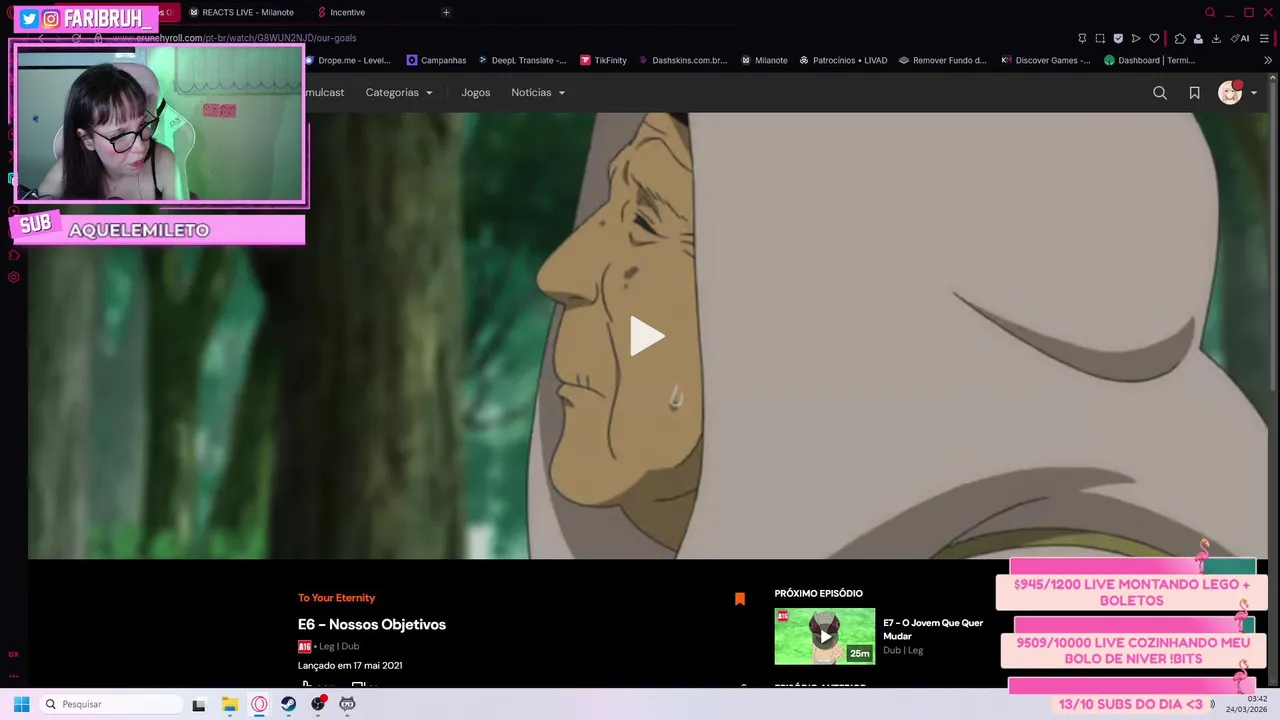Click Opera GX taskbar icon
This screenshot has width=1280, height=720.
click(x=259, y=704)
